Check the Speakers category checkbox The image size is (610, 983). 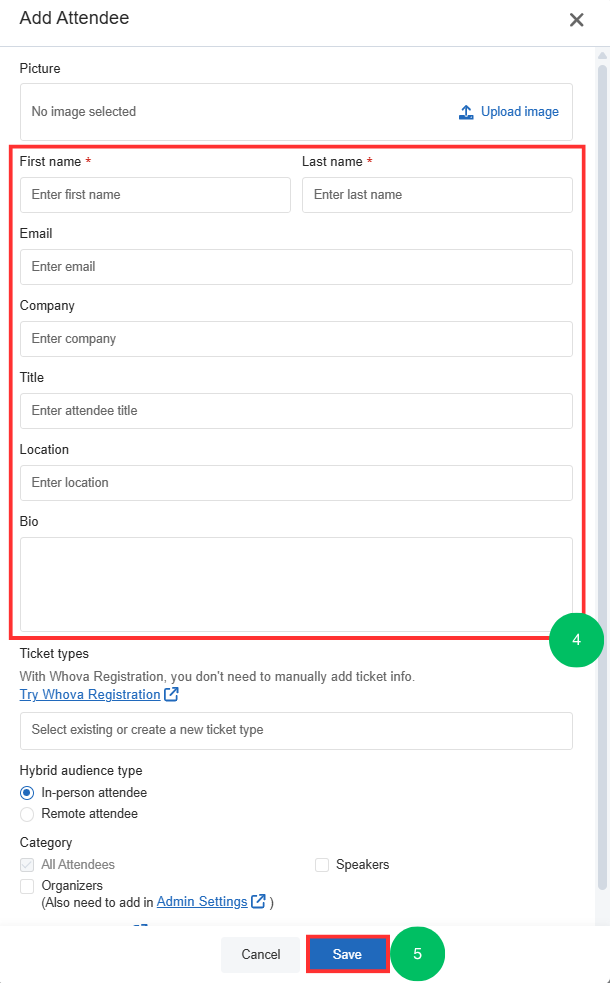[x=322, y=865]
